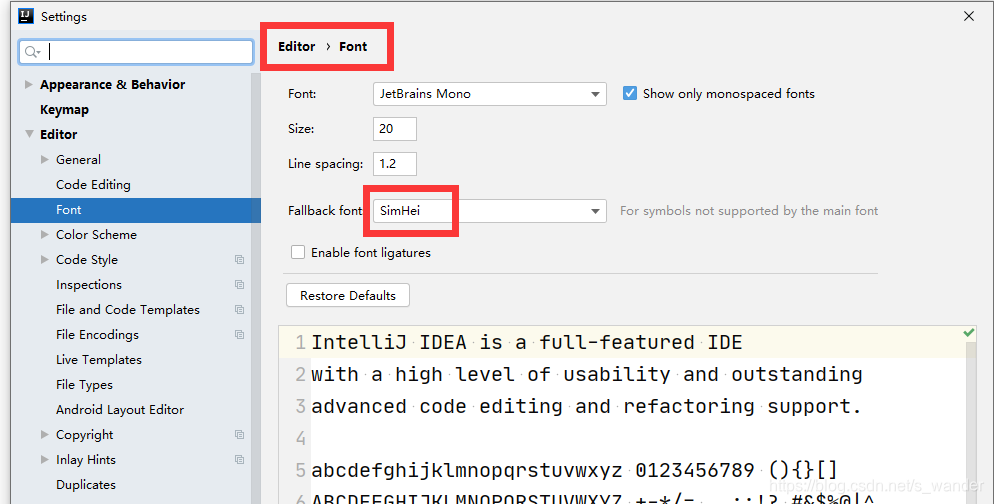Click the 'Line spacing:' label
994x504 pixels.
[x=325, y=164]
